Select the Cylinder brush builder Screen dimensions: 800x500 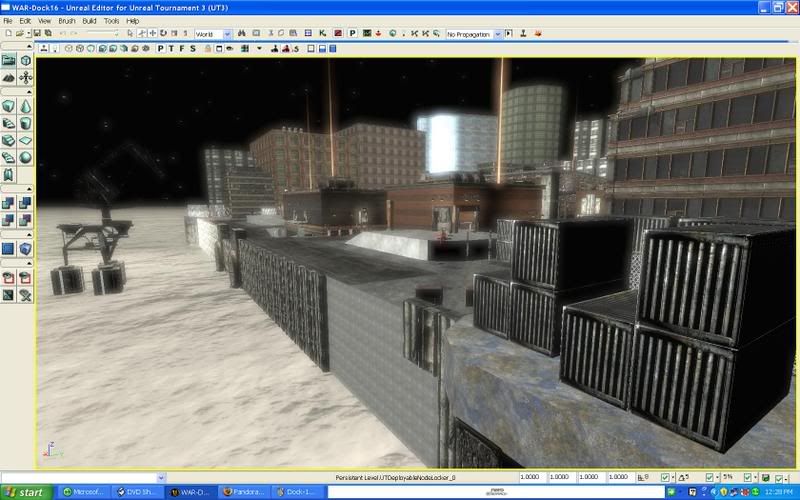click(26, 123)
